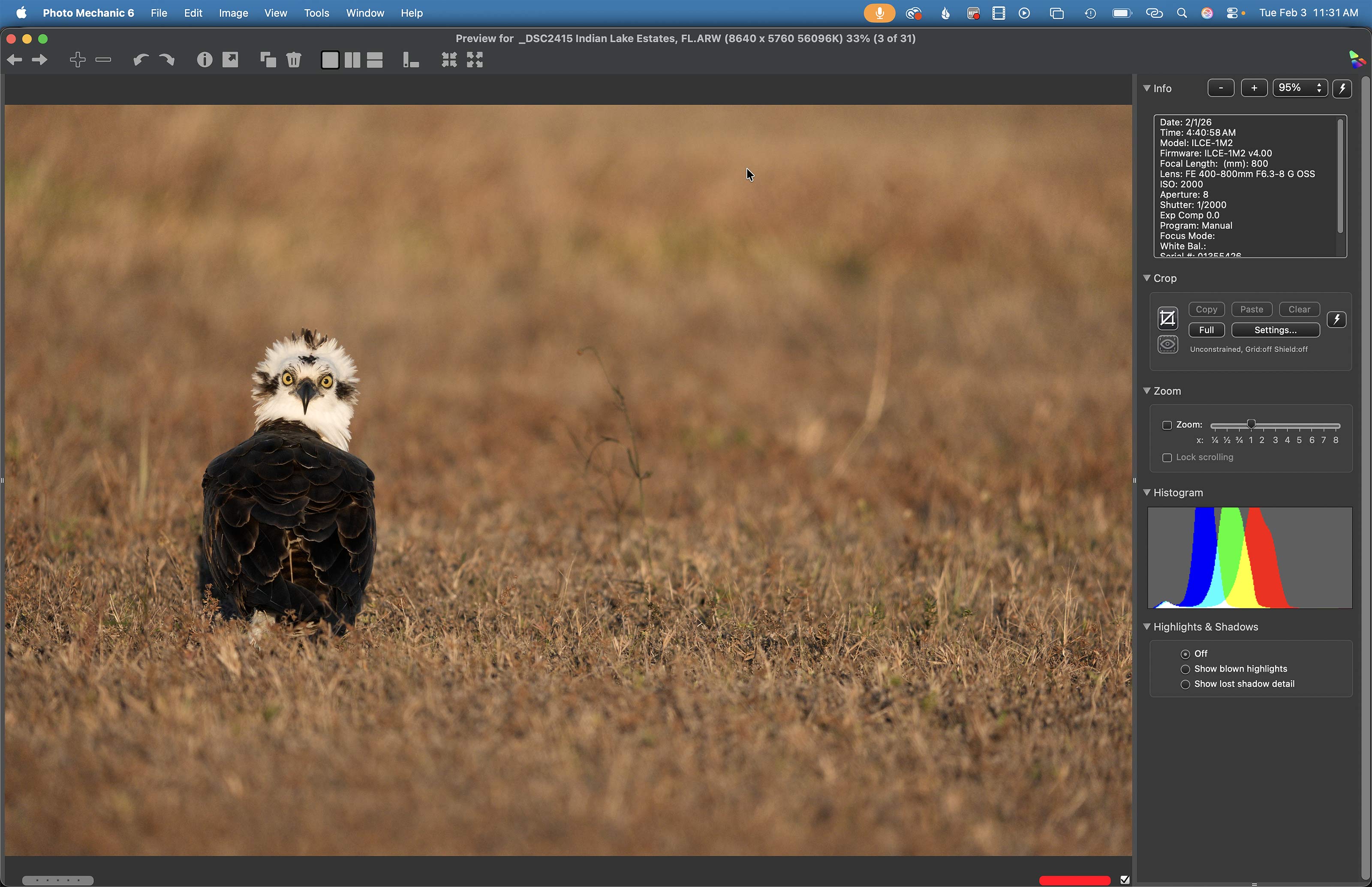Go to the next image with right arrow
Screen dimensions: 1372x887
[x=40, y=60]
